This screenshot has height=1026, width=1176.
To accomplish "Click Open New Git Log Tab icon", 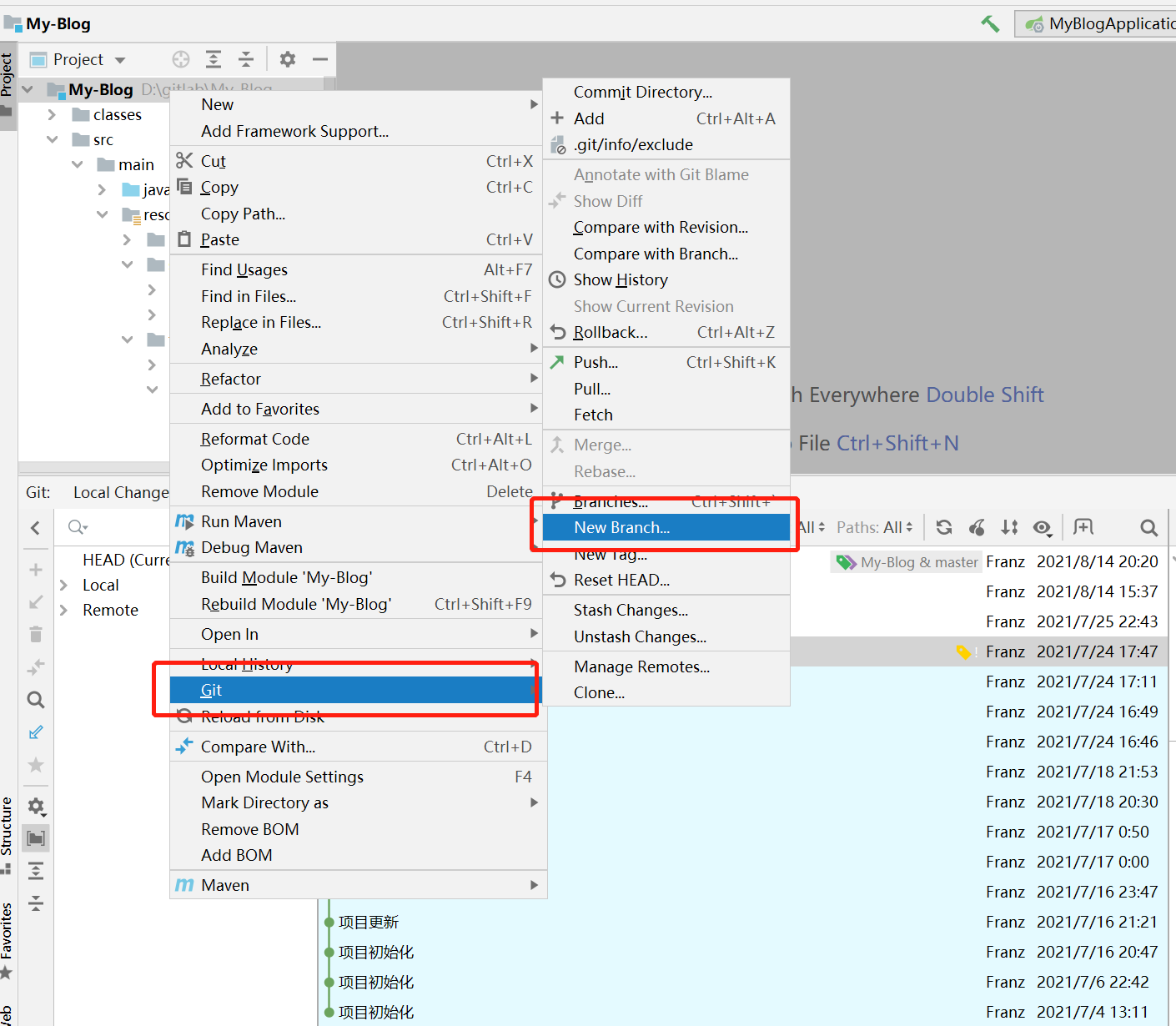I will click(x=1083, y=526).
